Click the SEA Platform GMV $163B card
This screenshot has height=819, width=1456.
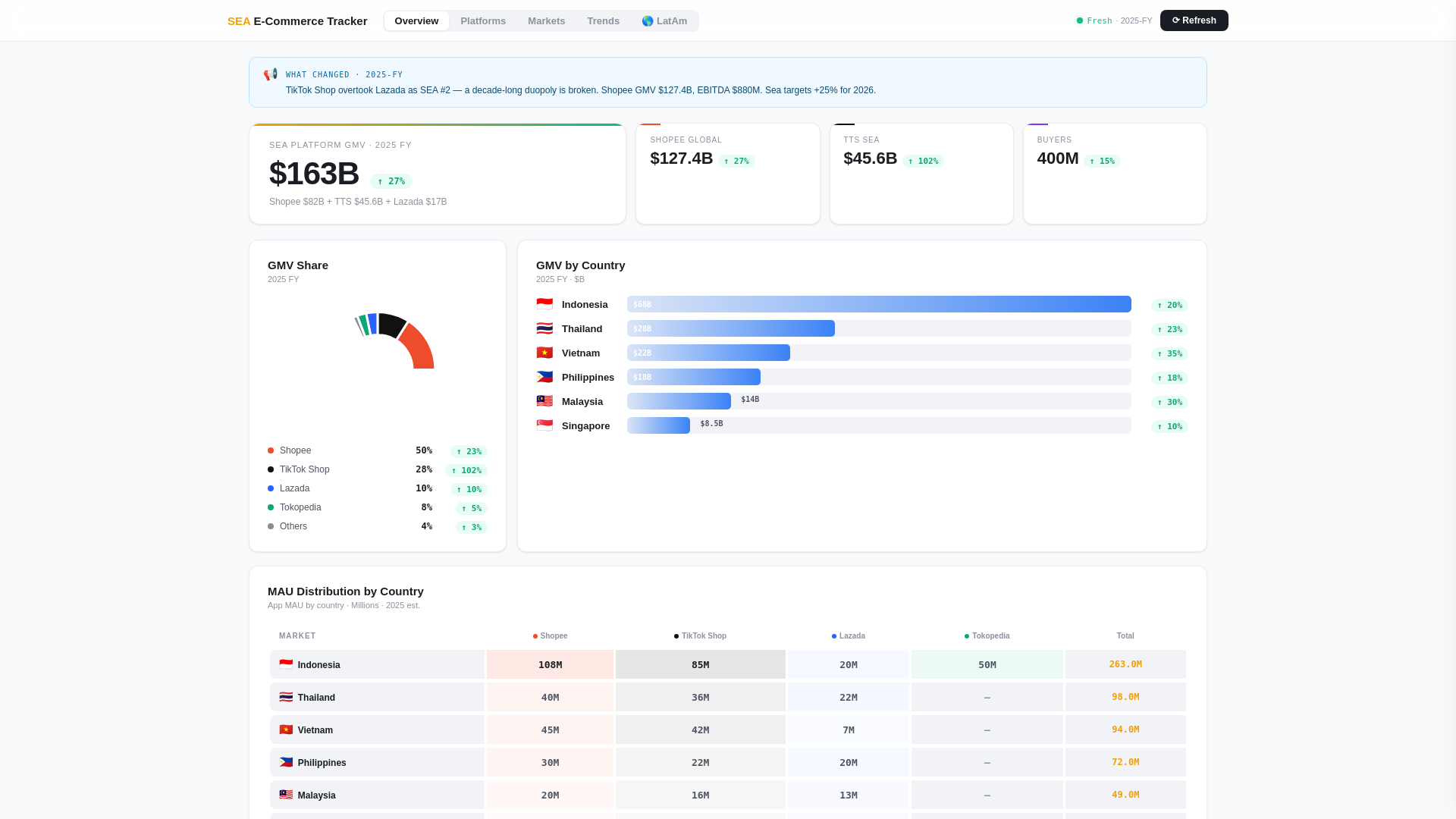point(438,174)
